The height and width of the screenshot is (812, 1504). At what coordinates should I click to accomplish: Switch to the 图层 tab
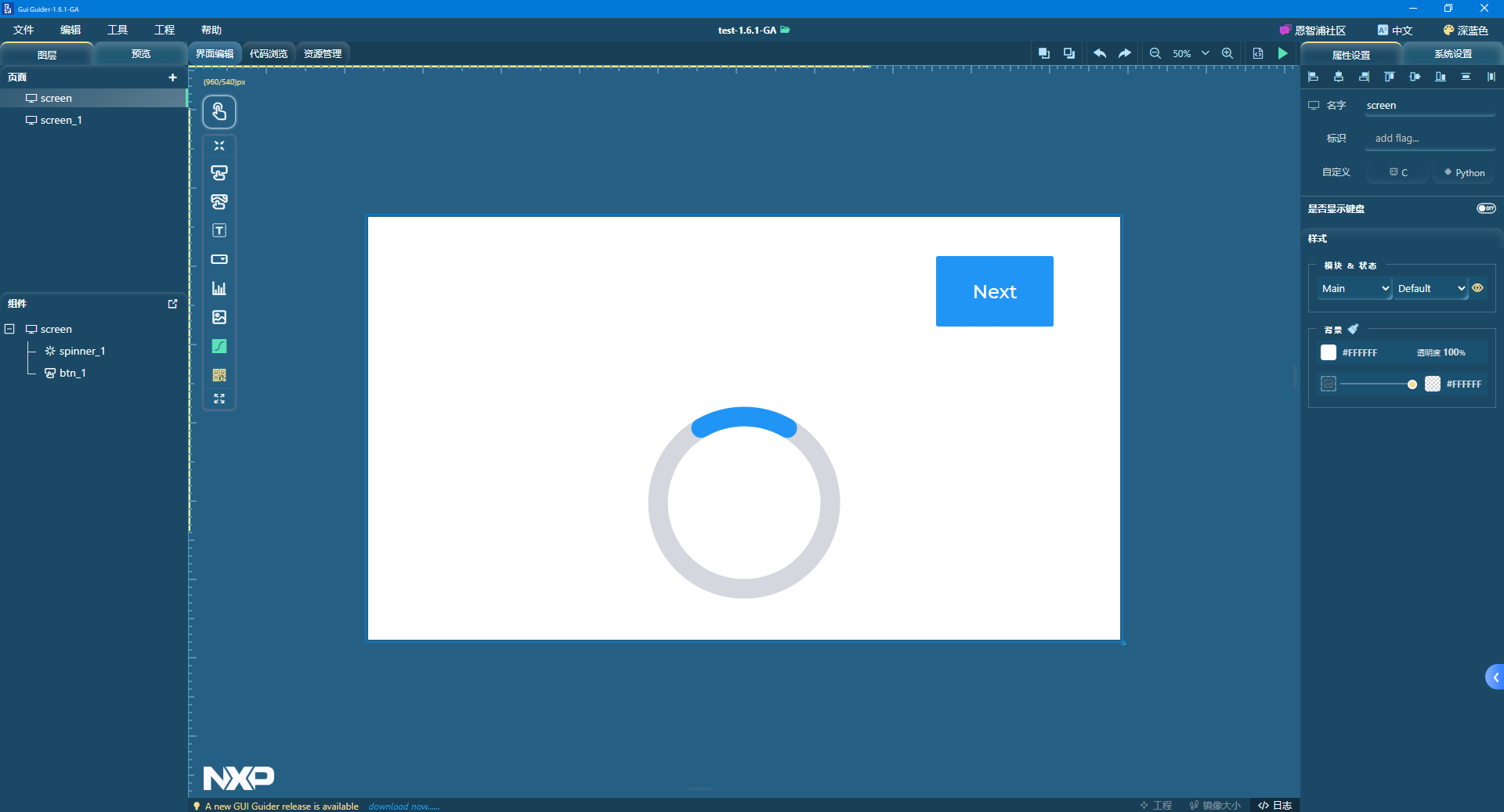tap(47, 54)
